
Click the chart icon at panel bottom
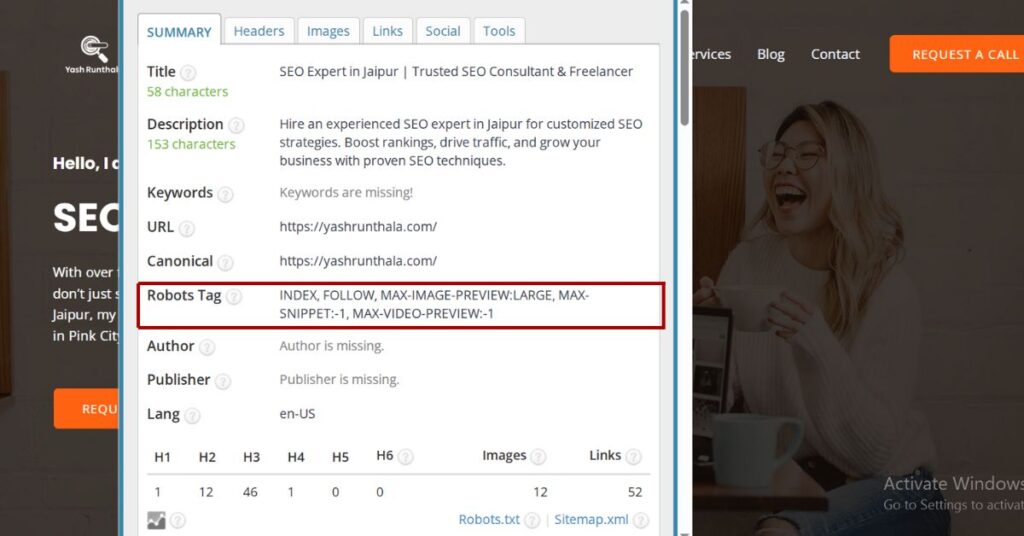tap(157, 520)
